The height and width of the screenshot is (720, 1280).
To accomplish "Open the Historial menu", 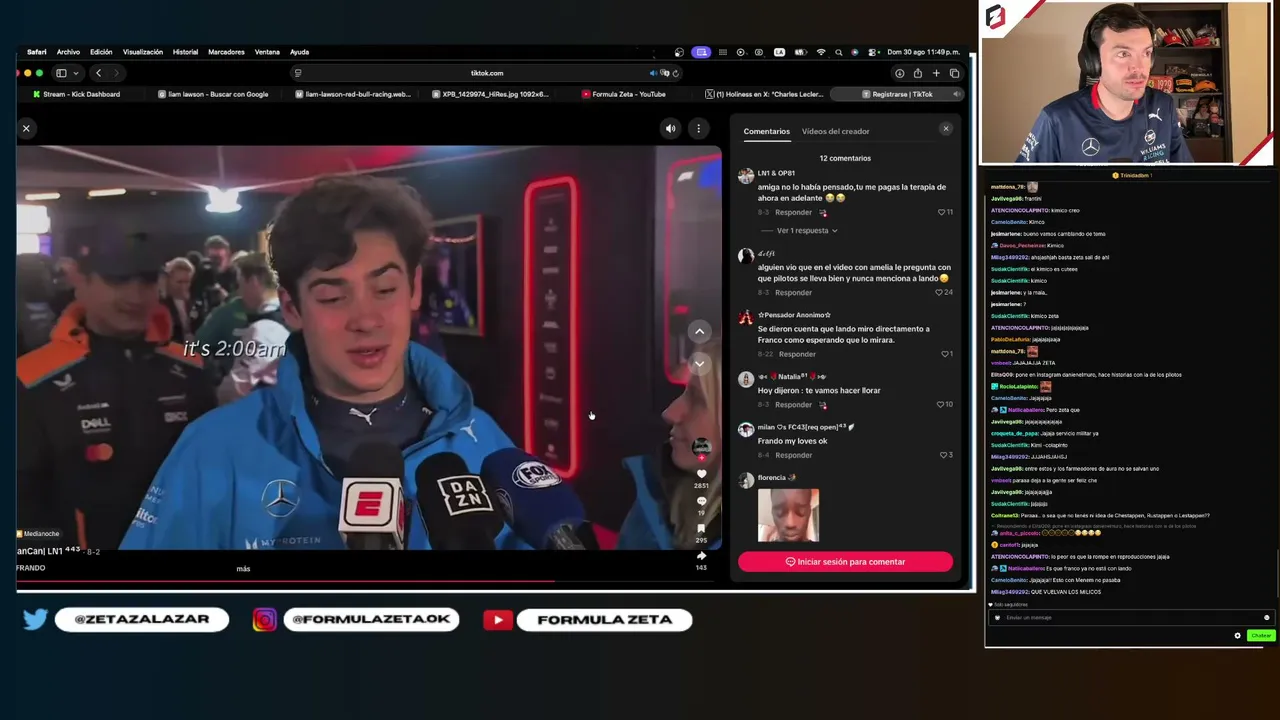I will [185, 52].
